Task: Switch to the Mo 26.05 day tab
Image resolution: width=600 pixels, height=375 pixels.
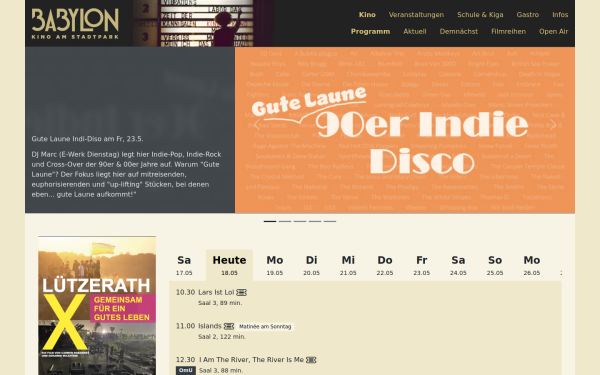Action: point(532,265)
